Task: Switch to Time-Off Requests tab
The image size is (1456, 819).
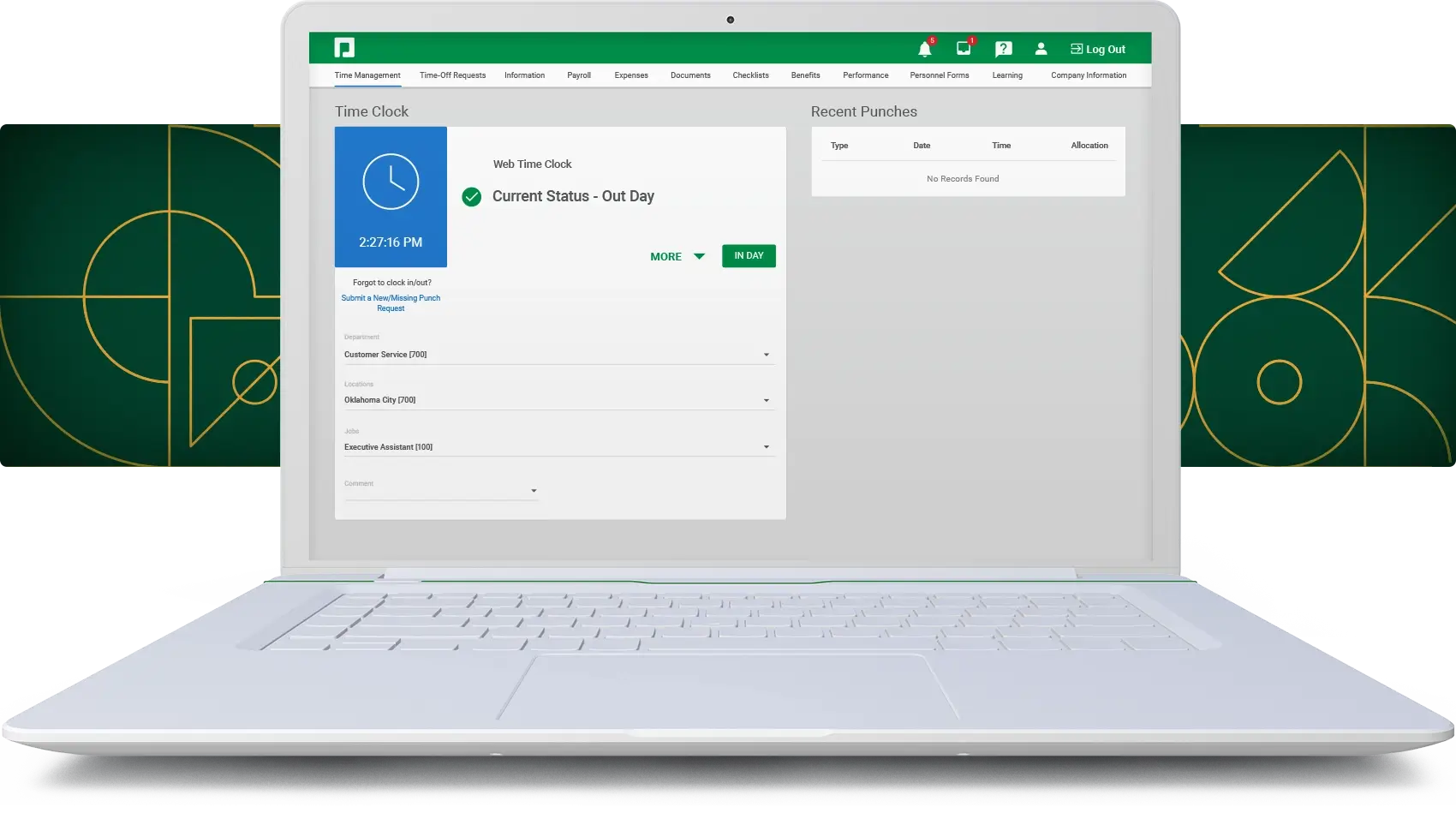Action: (452, 75)
